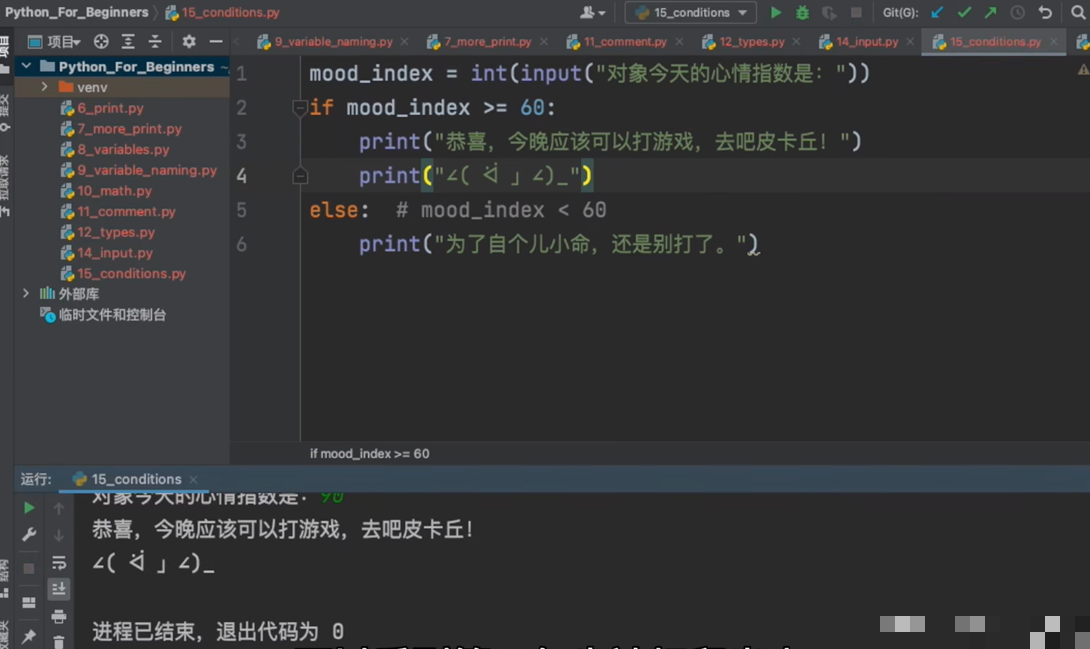Click the fold end marker on line 4

point(300,176)
